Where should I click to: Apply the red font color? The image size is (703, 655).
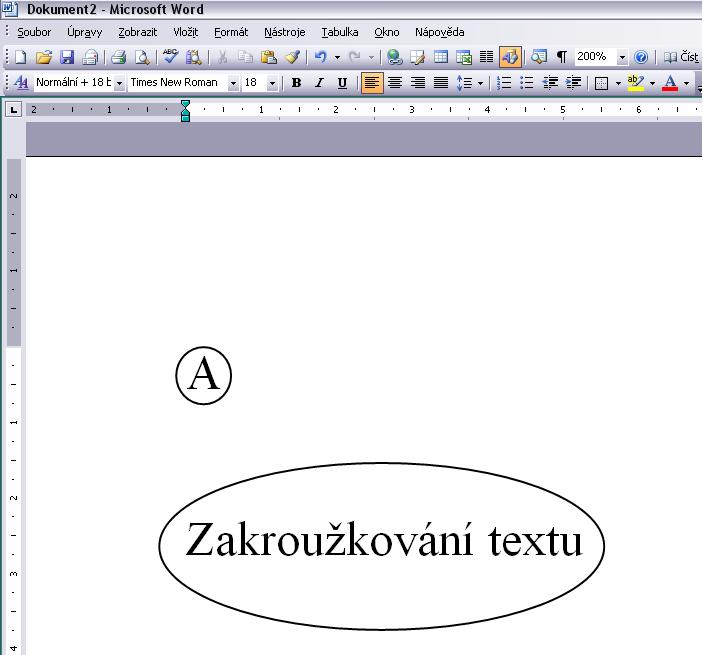(x=670, y=83)
